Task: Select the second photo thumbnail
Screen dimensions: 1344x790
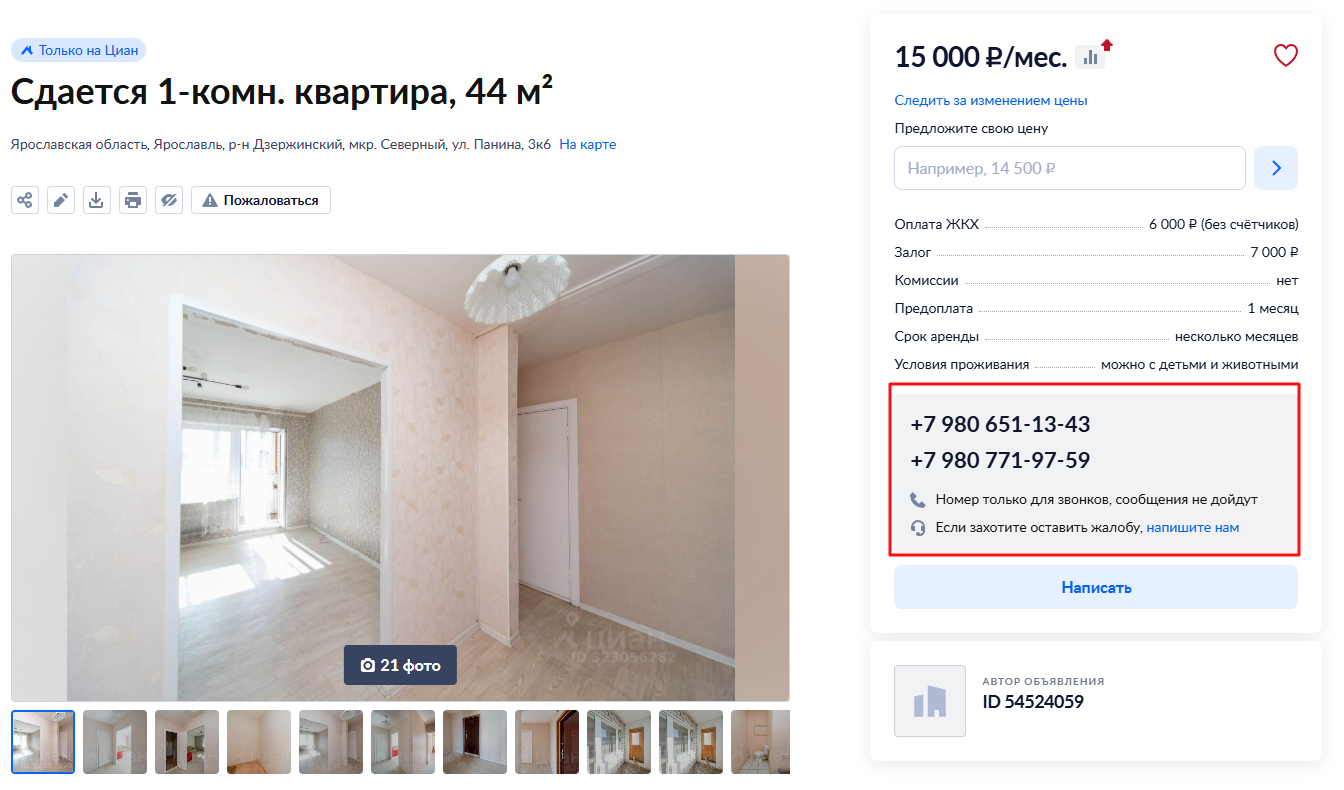Action: (x=115, y=742)
